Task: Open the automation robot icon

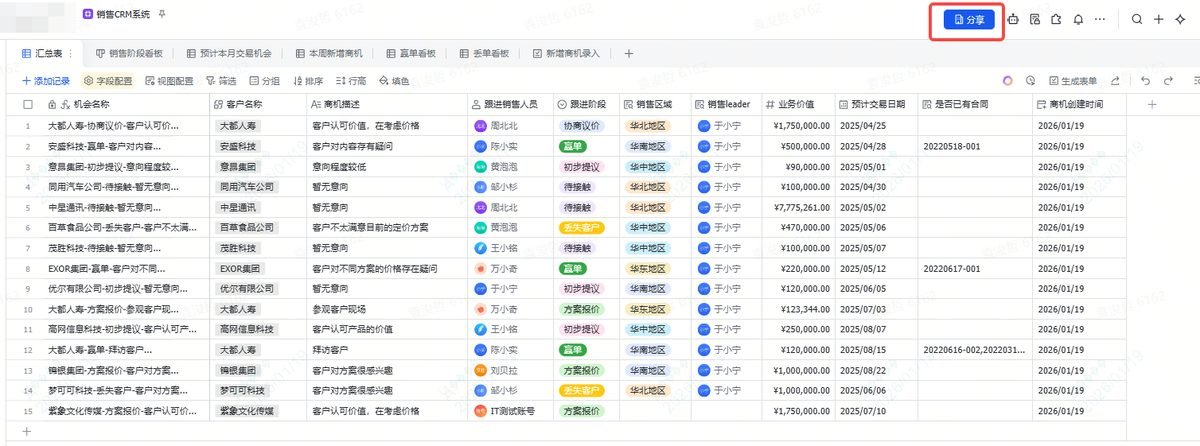Action: [x=1013, y=19]
